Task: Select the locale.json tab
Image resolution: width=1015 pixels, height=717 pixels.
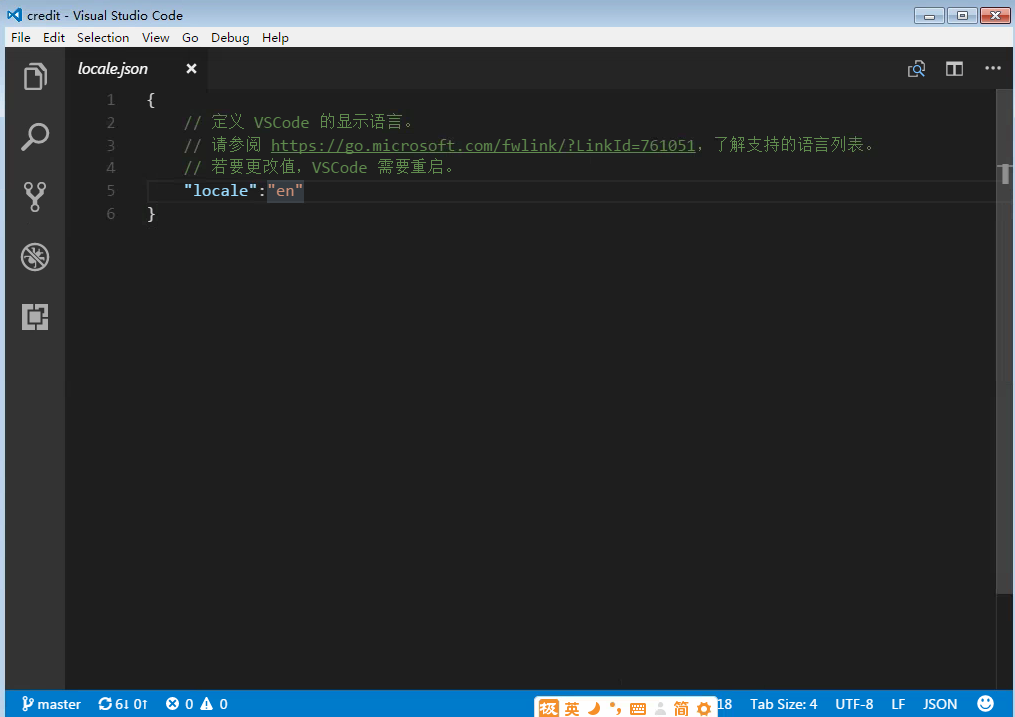Action: [x=112, y=68]
